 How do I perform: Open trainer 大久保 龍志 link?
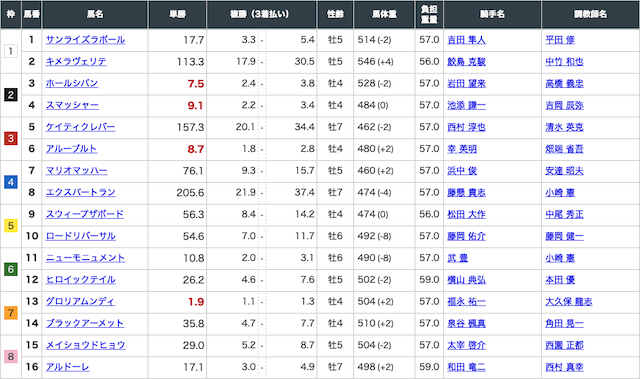tap(569, 301)
